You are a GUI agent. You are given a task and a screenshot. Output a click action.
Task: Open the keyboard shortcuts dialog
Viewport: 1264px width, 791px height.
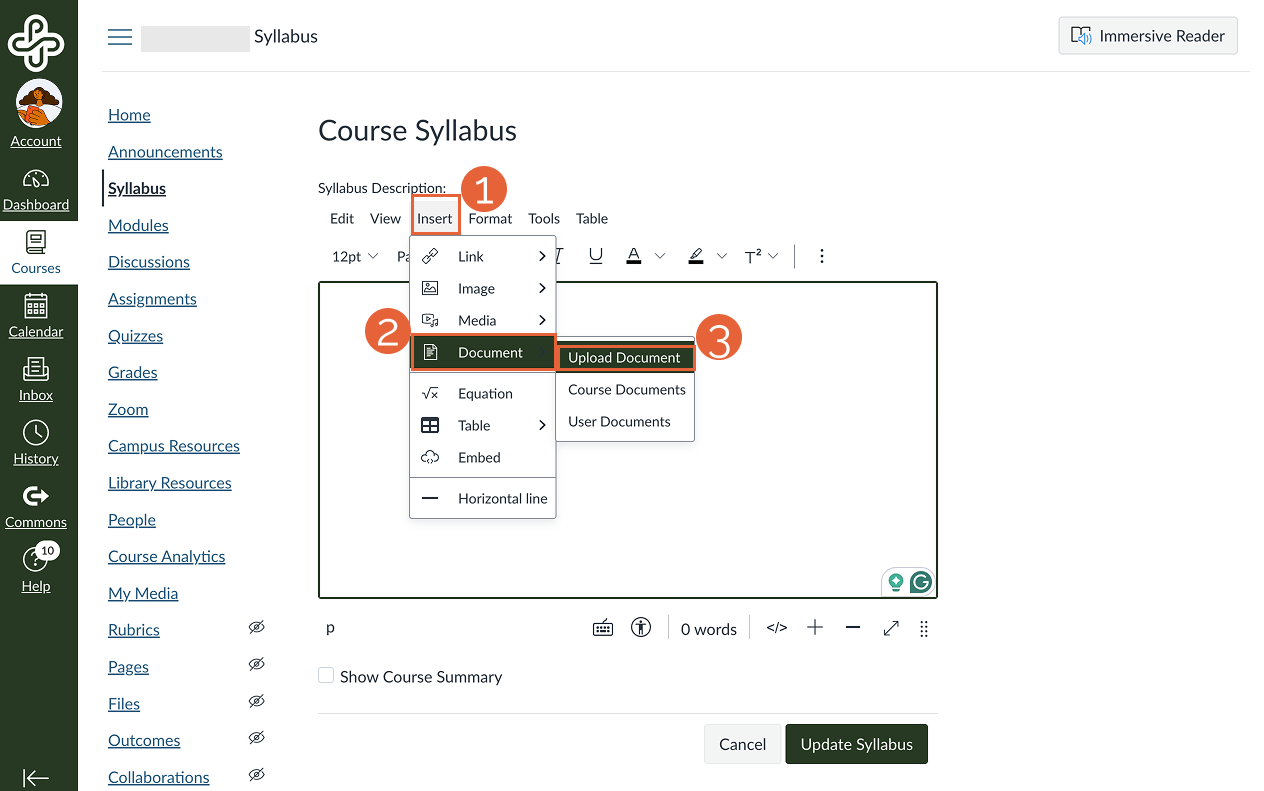coord(602,627)
